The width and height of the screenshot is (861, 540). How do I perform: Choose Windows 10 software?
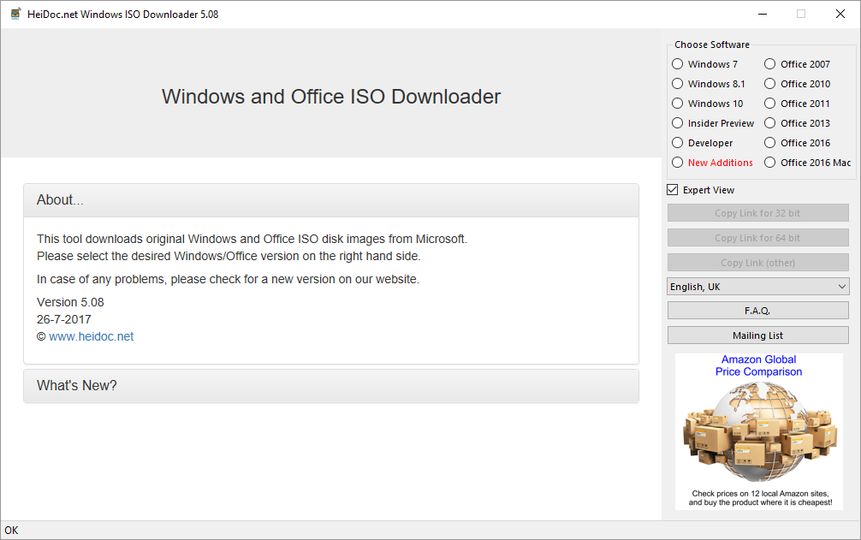coord(677,103)
